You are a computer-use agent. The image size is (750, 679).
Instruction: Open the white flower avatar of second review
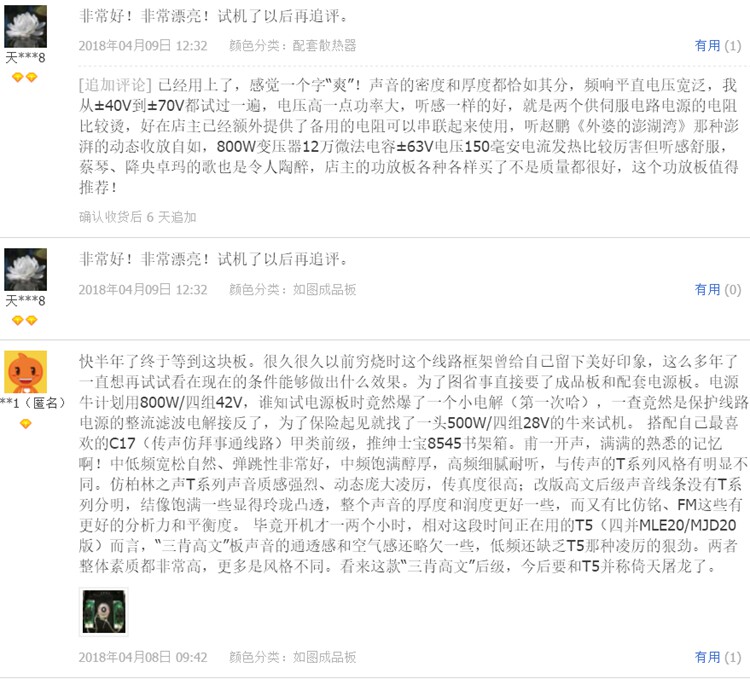25,269
